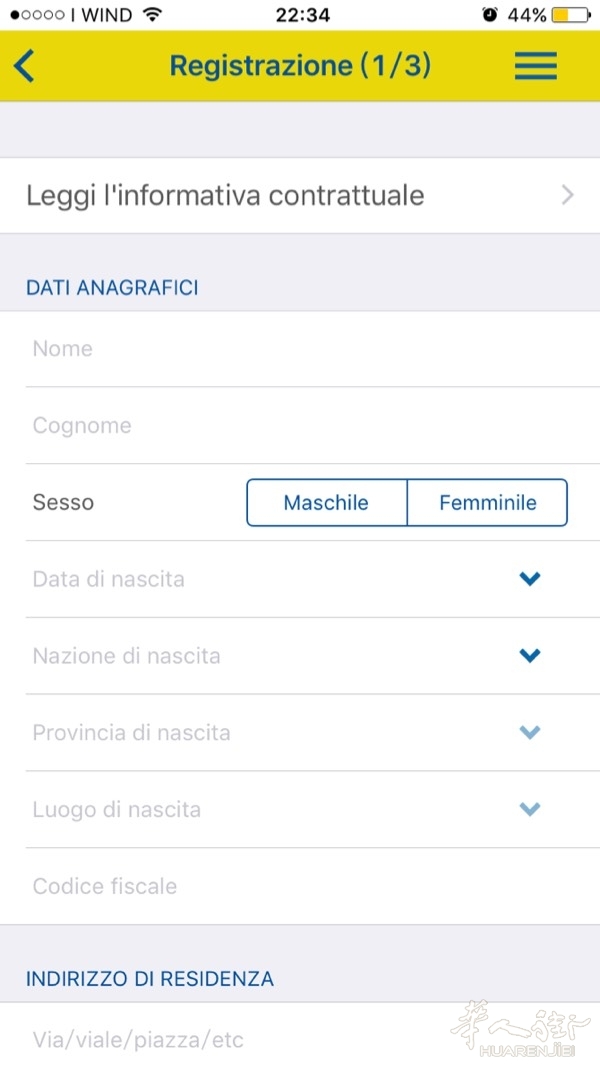
Task: Focus the Cognome input field
Action: pos(300,426)
